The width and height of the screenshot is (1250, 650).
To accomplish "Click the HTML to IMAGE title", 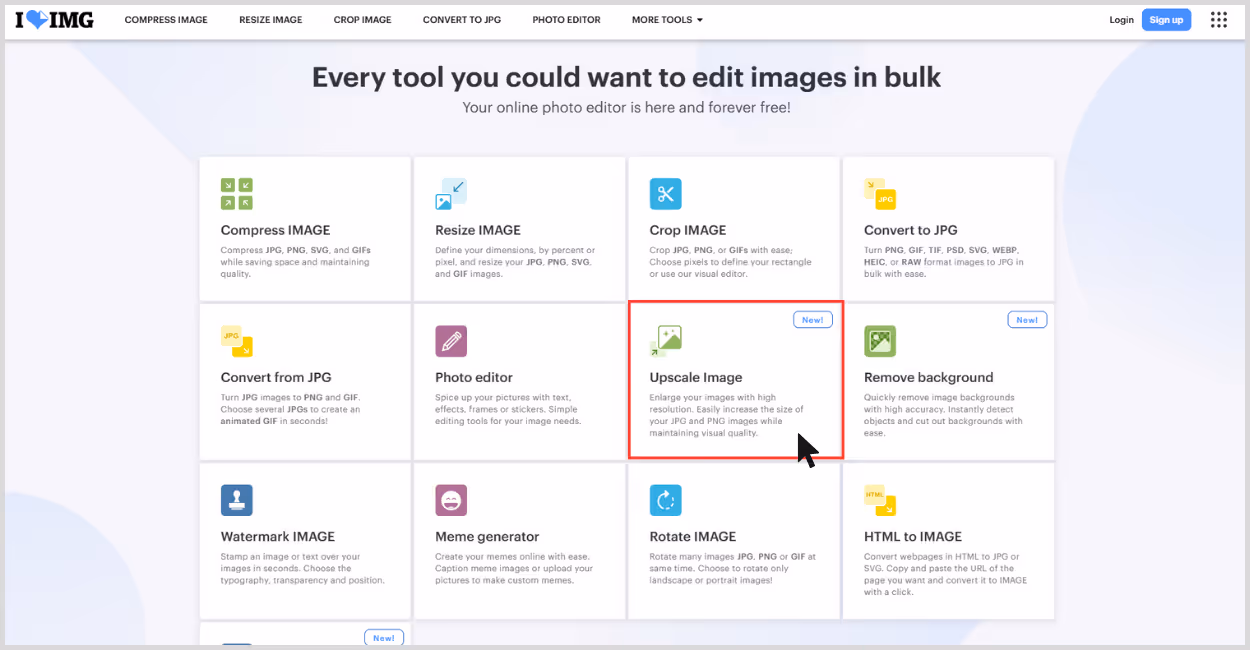I will (x=913, y=536).
